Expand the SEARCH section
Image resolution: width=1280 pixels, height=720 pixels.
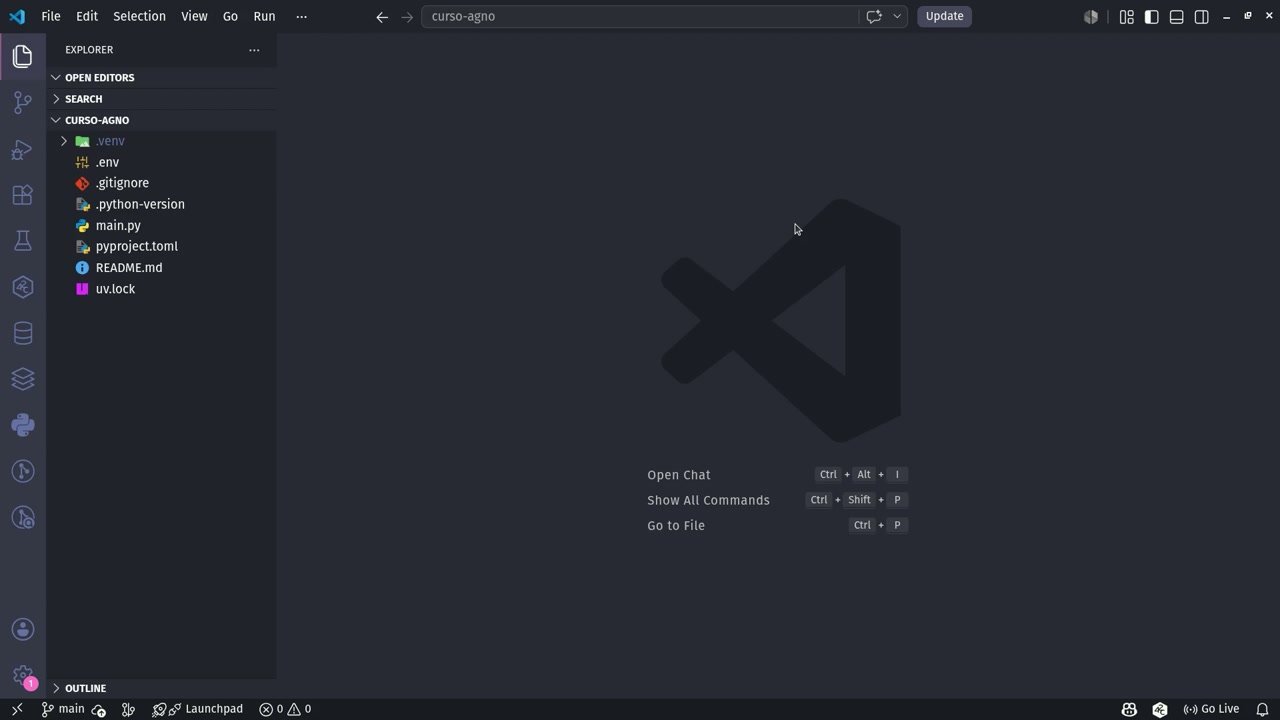(161, 99)
